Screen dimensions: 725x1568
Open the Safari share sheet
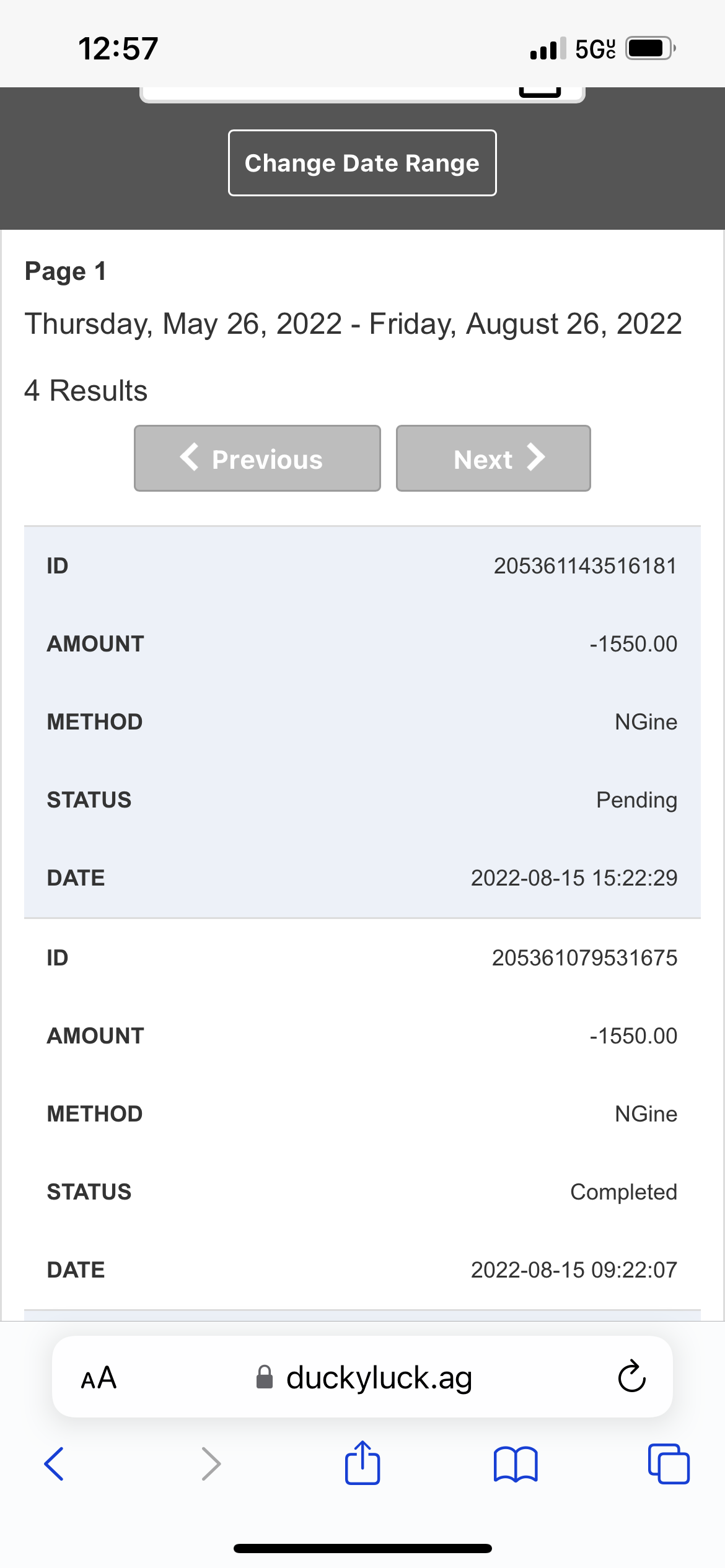[362, 1463]
